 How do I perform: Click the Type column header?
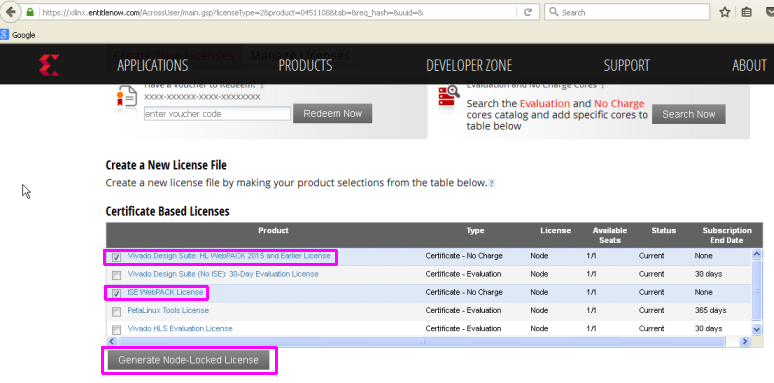pos(475,230)
